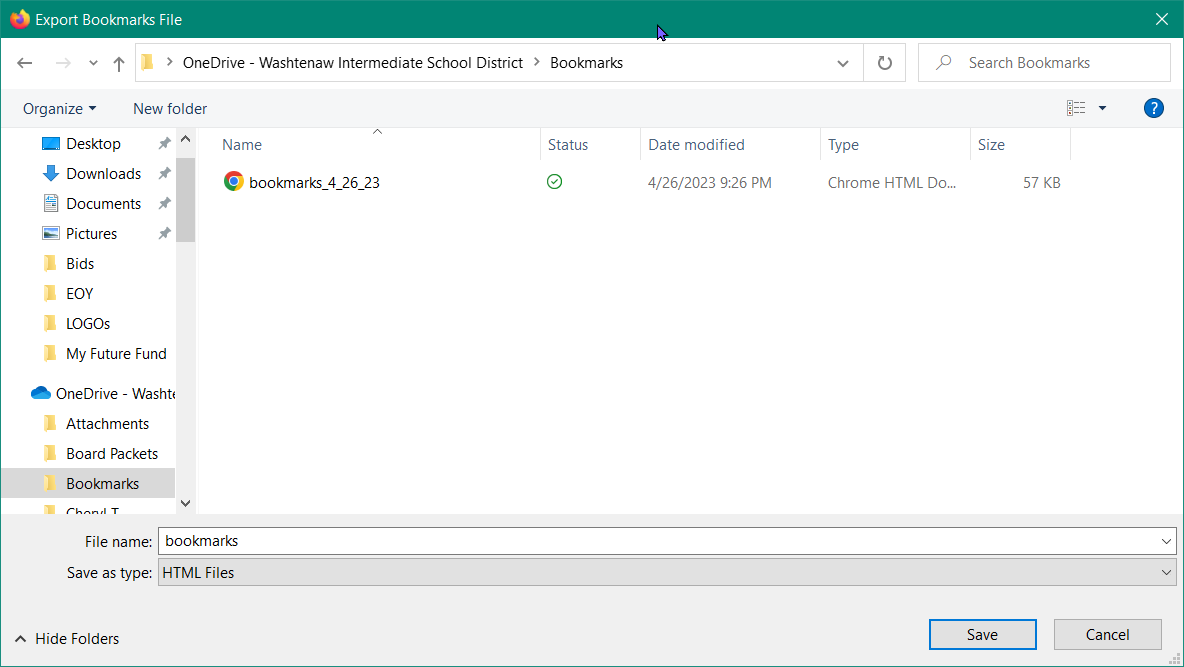
Task: Click the folder icon in the address bar
Action: tap(148, 62)
